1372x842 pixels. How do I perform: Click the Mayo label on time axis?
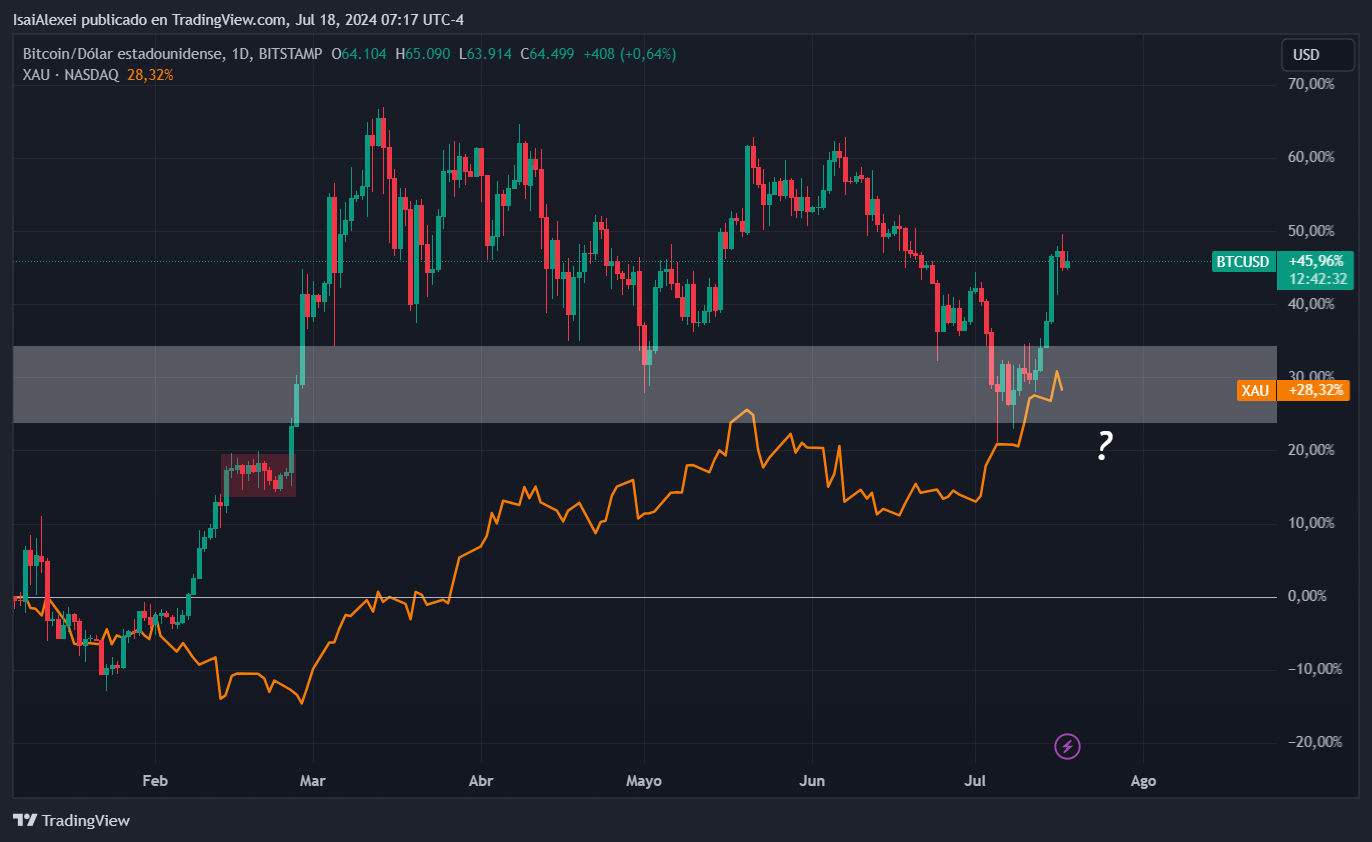pyautogui.click(x=644, y=781)
